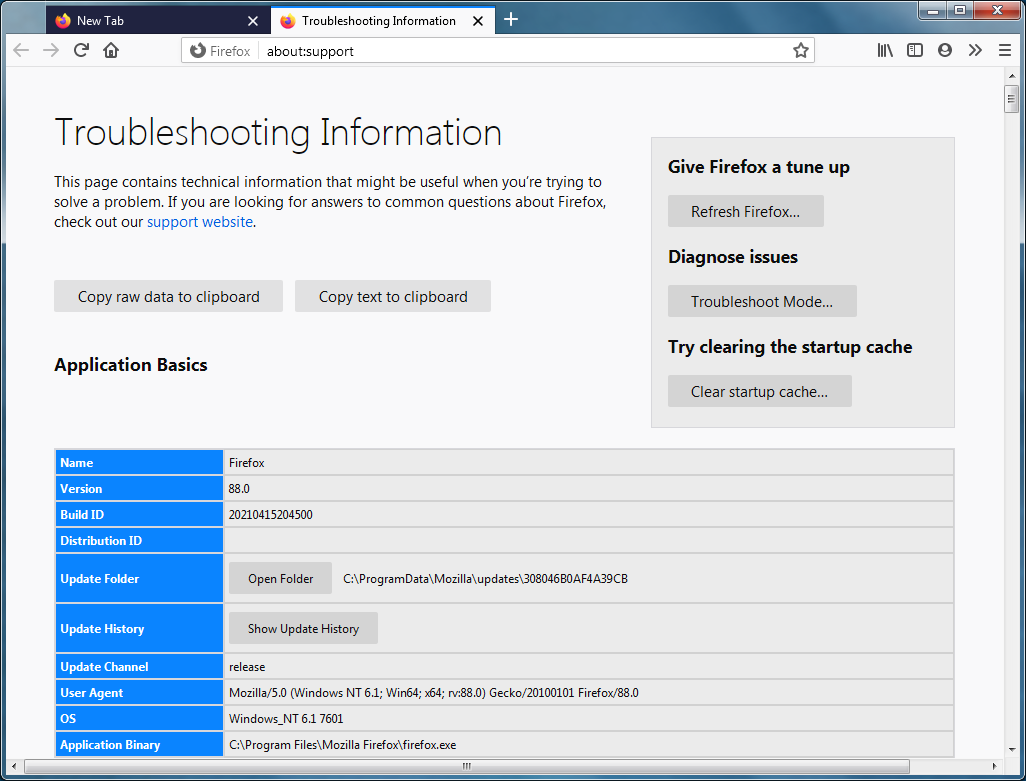Open the Home page icon
The height and width of the screenshot is (781, 1026).
pyautogui.click(x=111, y=50)
